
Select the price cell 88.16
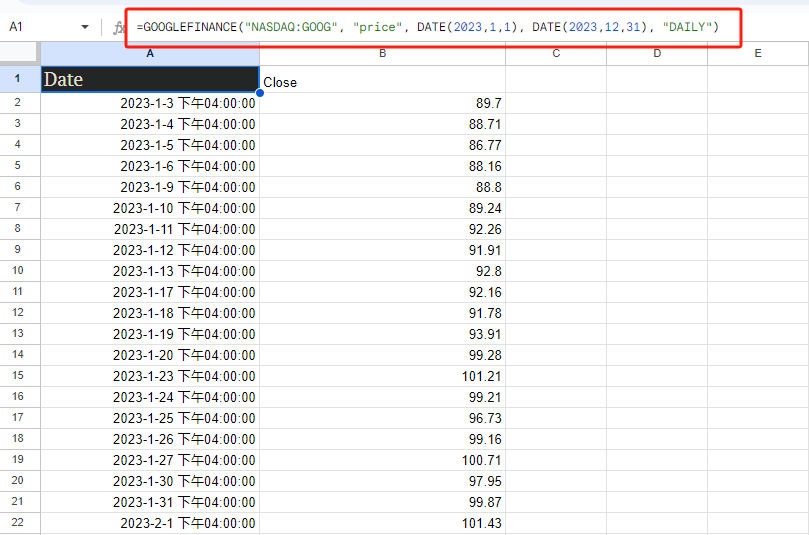pyautogui.click(x=382, y=166)
